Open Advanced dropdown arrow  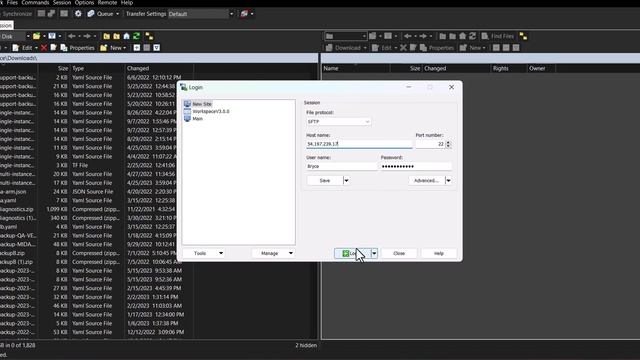pyautogui.click(x=448, y=180)
